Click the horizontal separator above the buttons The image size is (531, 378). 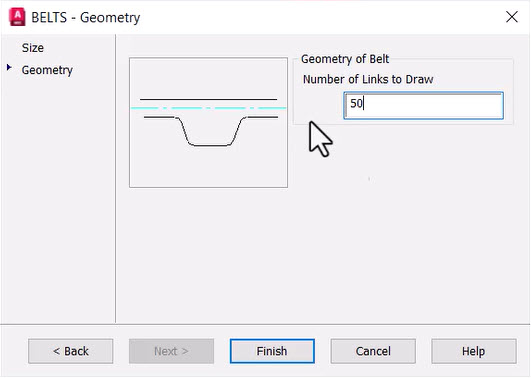266,324
